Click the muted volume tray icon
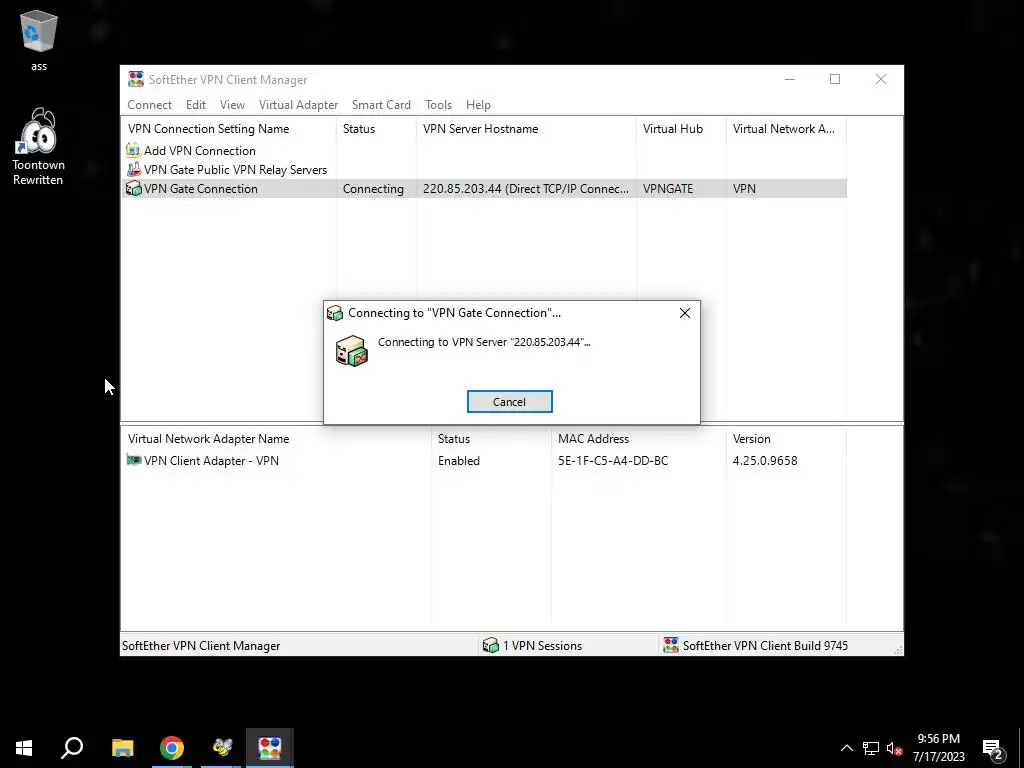The width and height of the screenshot is (1024, 768). pos(894,748)
